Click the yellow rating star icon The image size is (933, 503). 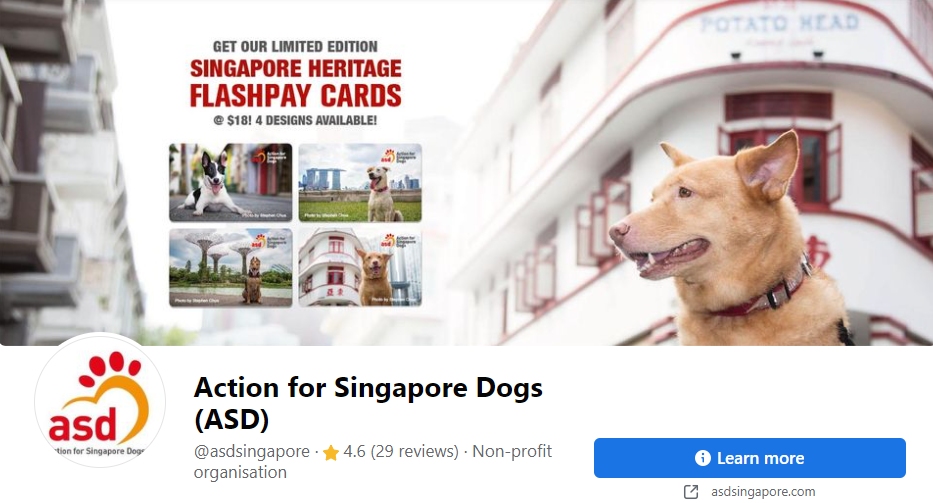pos(331,453)
